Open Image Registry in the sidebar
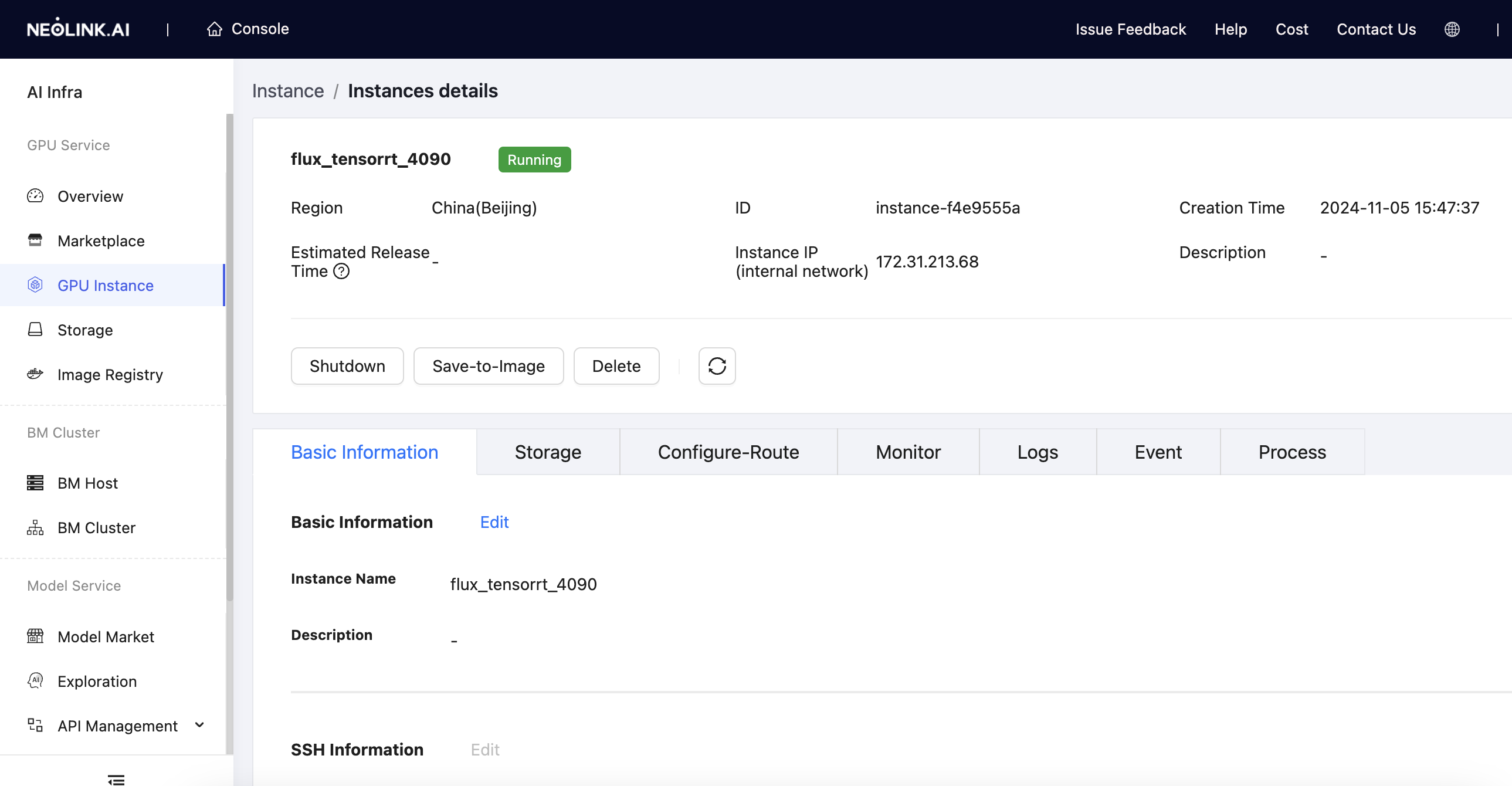1512x786 pixels. coord(113,374)
